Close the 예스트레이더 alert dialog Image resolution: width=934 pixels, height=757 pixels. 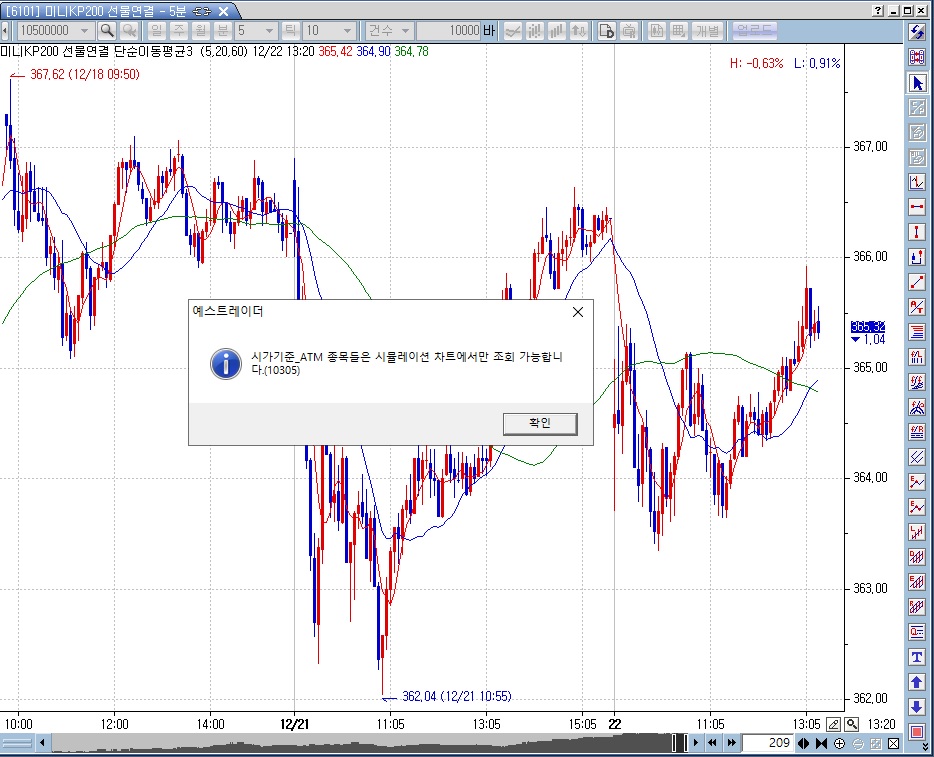tap(577, 312)
